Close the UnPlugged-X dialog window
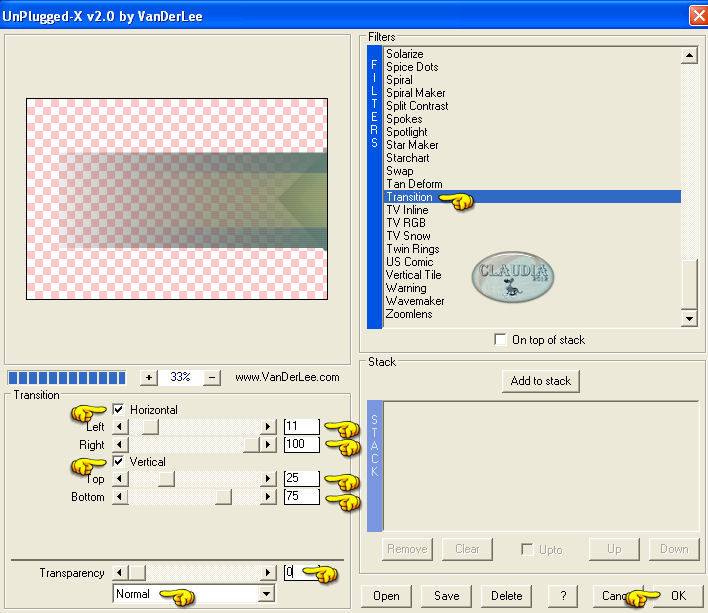The image size is (708, 613). [699, 16]
